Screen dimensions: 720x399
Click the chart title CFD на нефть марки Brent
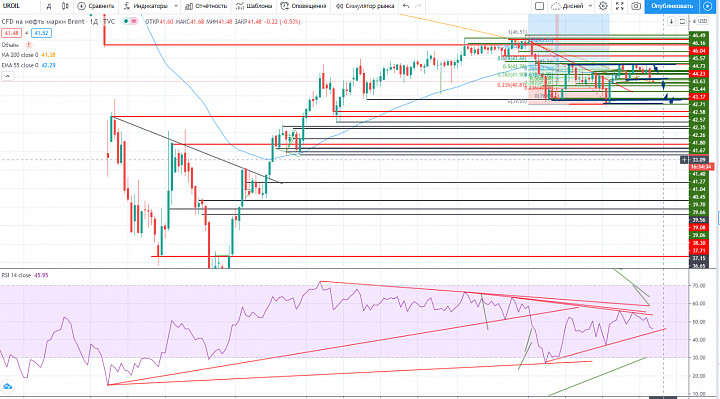(x=44, y=21)
